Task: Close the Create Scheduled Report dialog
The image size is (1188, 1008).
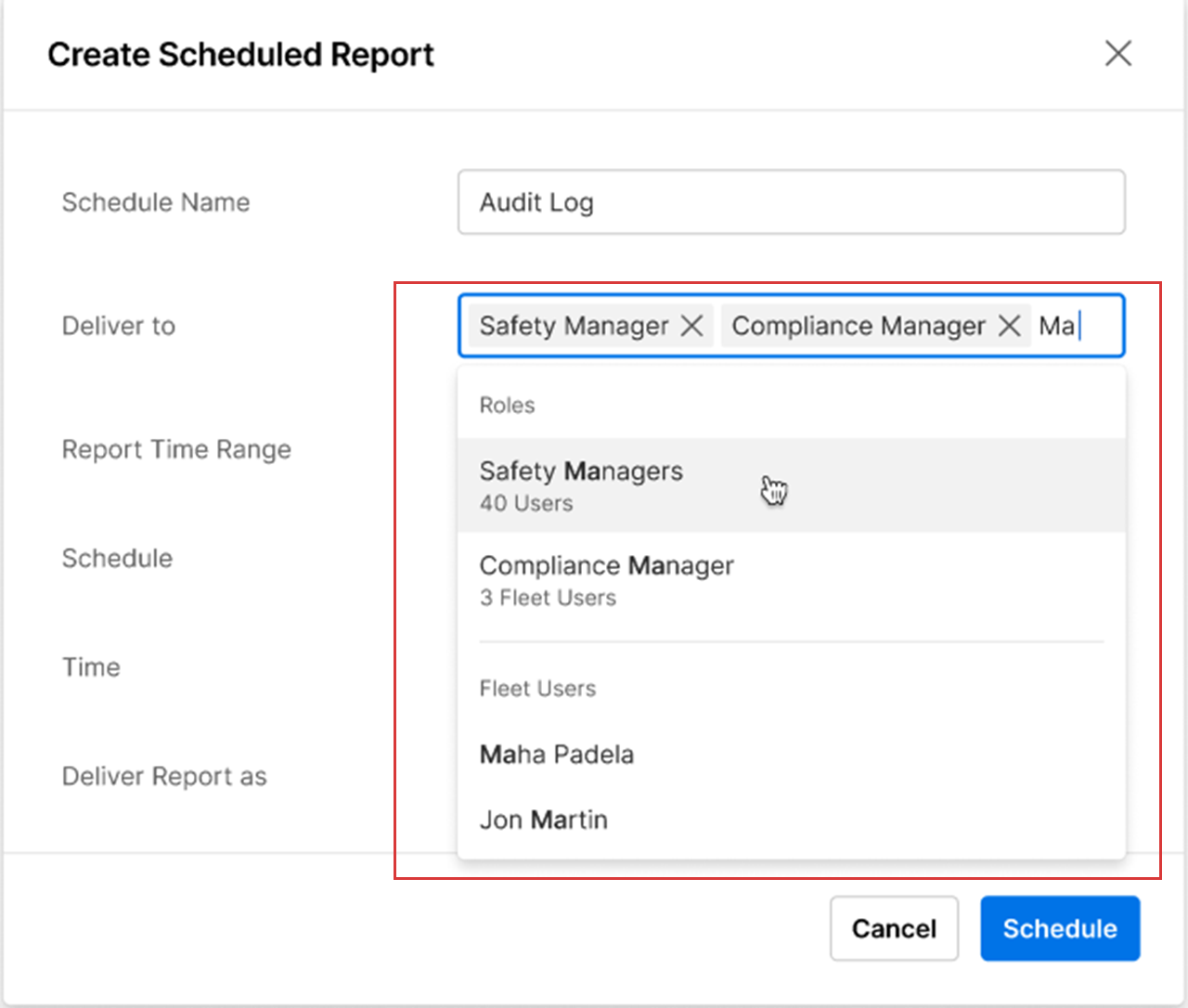Action: pos(1117,54)
